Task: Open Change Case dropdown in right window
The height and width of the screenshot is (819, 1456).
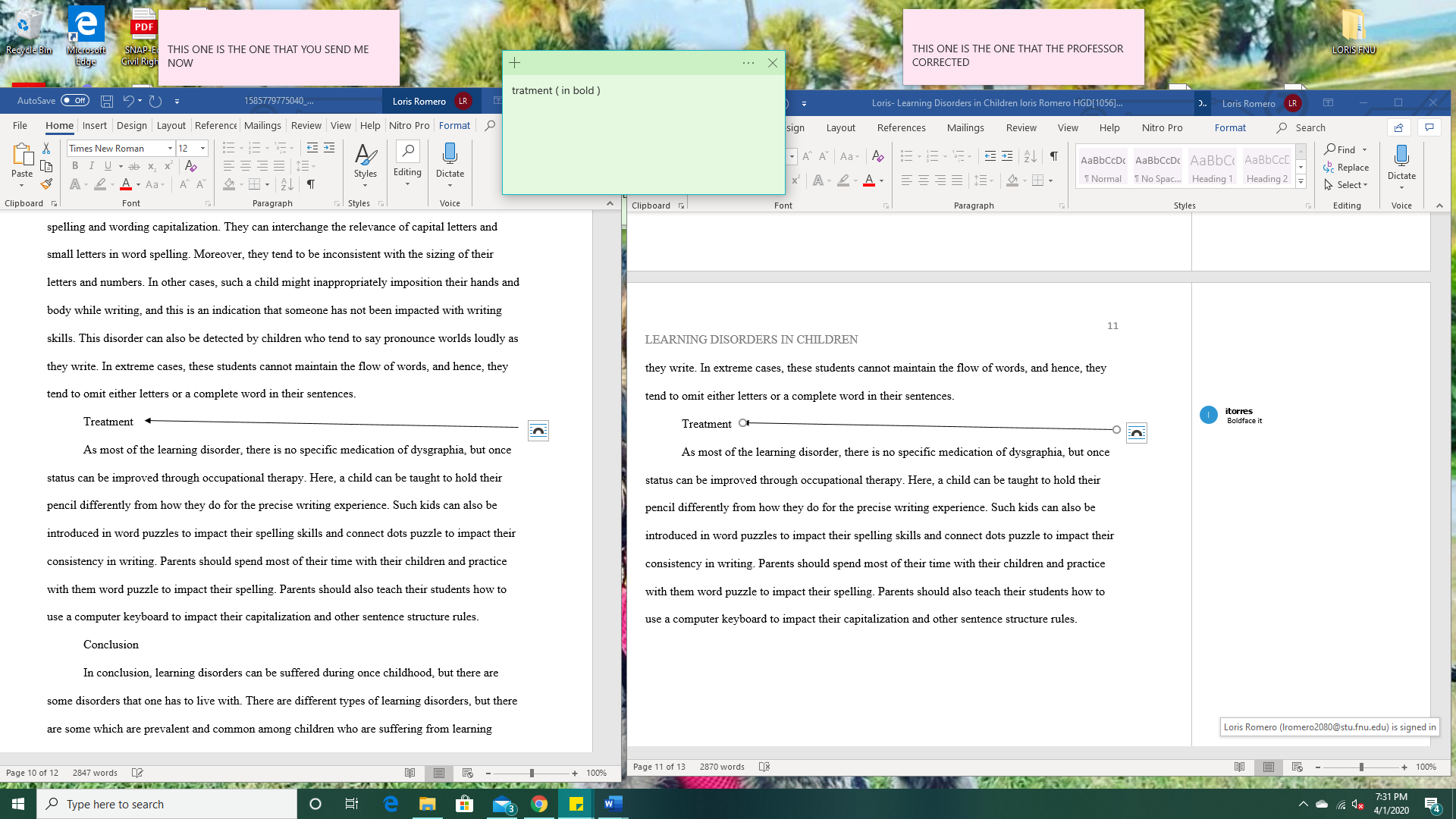Action: 849,156
